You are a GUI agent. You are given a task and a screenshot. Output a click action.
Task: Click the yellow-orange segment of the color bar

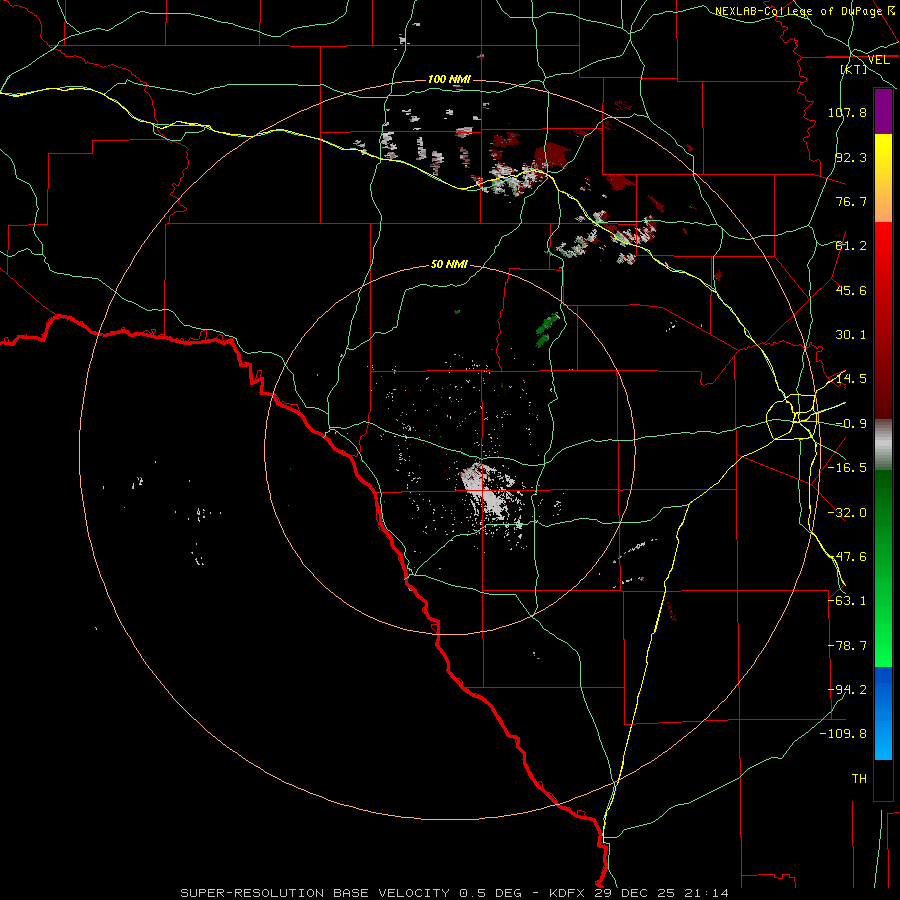click(883, 178)
